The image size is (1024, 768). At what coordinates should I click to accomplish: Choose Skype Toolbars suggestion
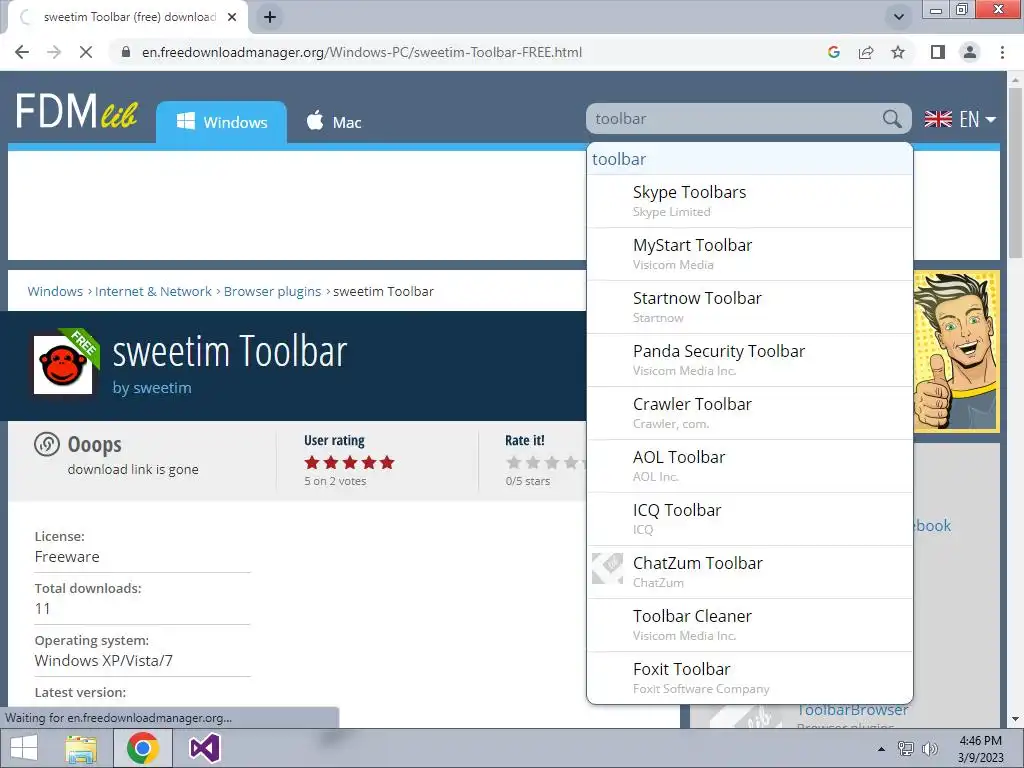(750, 201)
